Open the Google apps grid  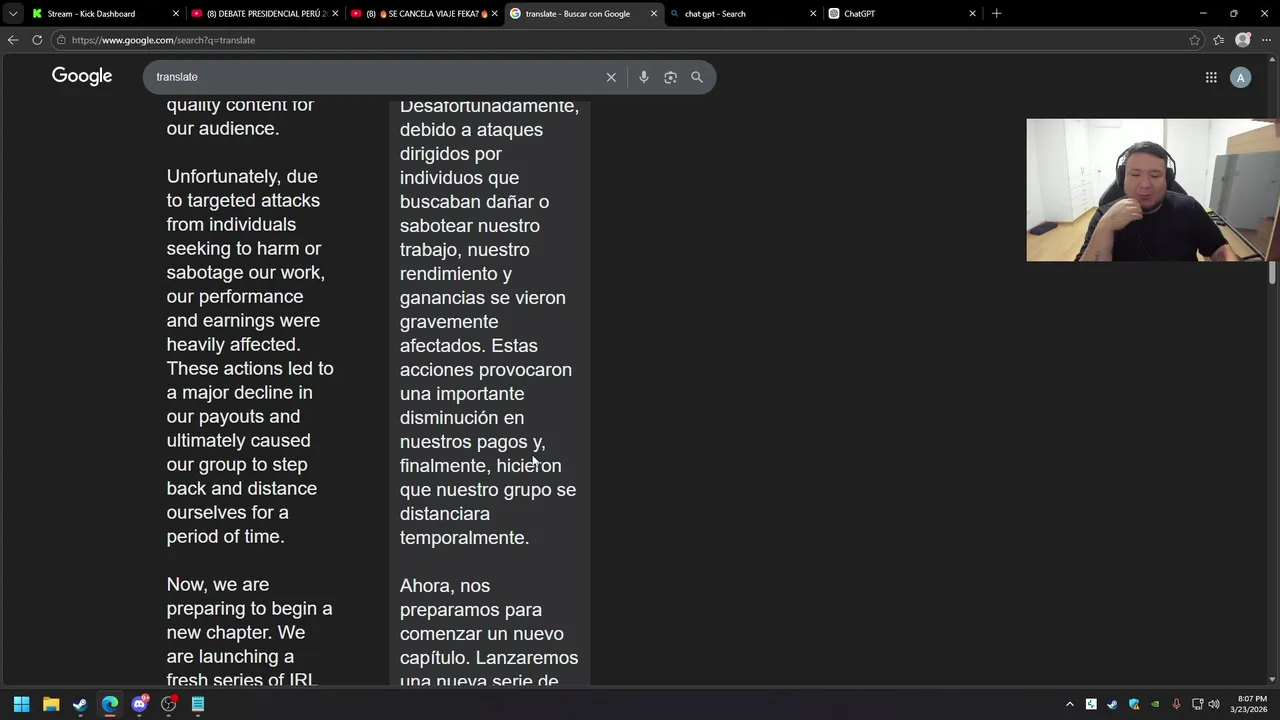click(x=1211, y=77)
